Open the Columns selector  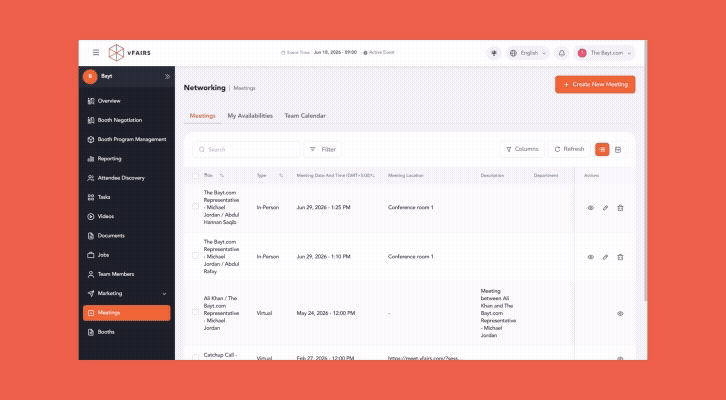pos(522,149)
